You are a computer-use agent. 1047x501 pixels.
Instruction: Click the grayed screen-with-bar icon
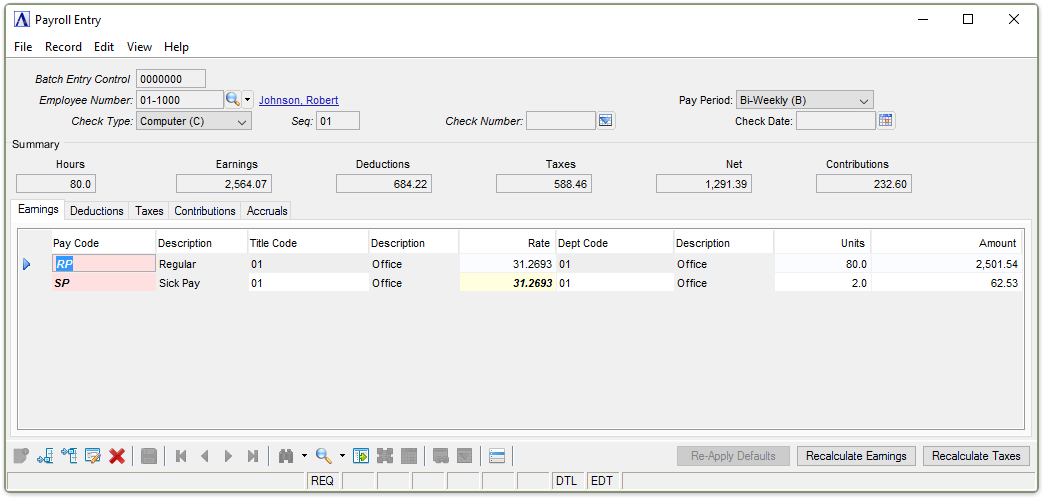click(440, 456)
